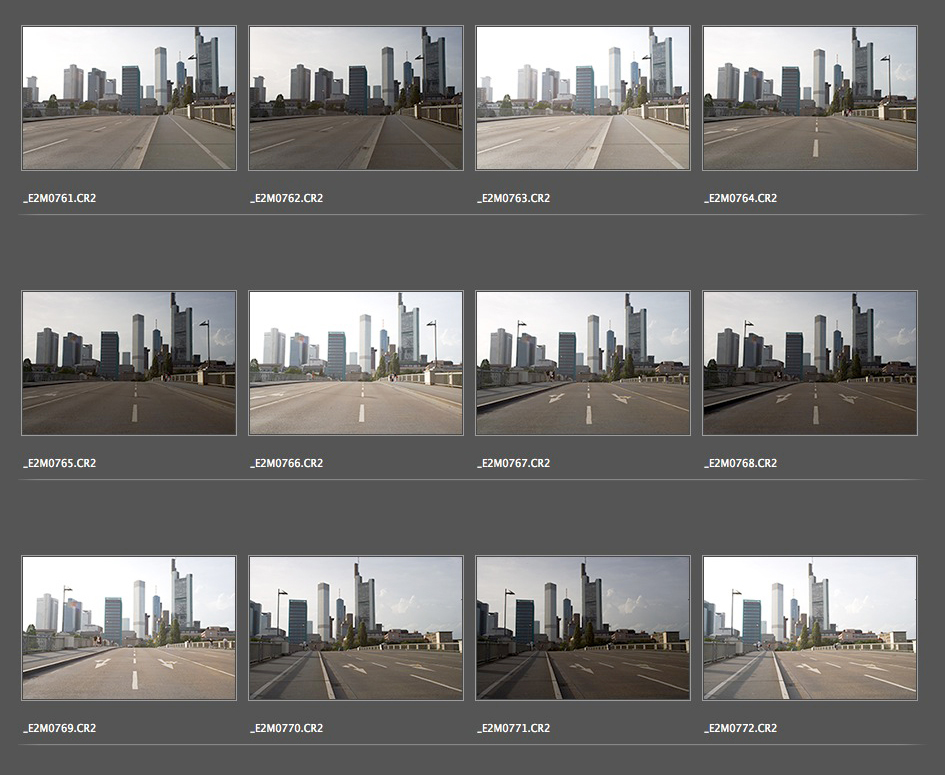Click the _E2M0772.CR2 thumbnail image

tap(810, 628)
